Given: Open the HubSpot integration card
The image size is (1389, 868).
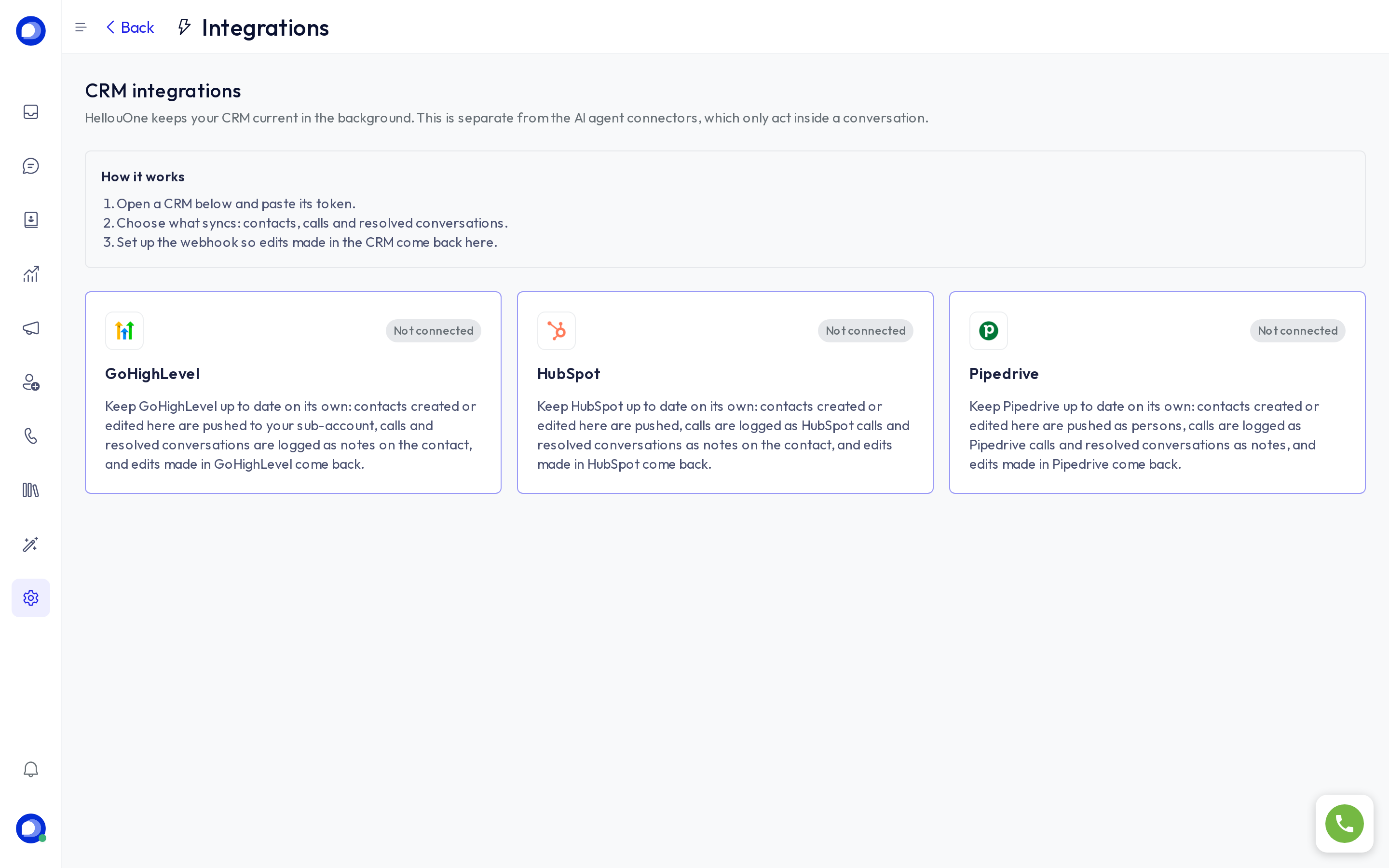Looking at the screenshot, I should pyautogui.click(x=725, y=393).
